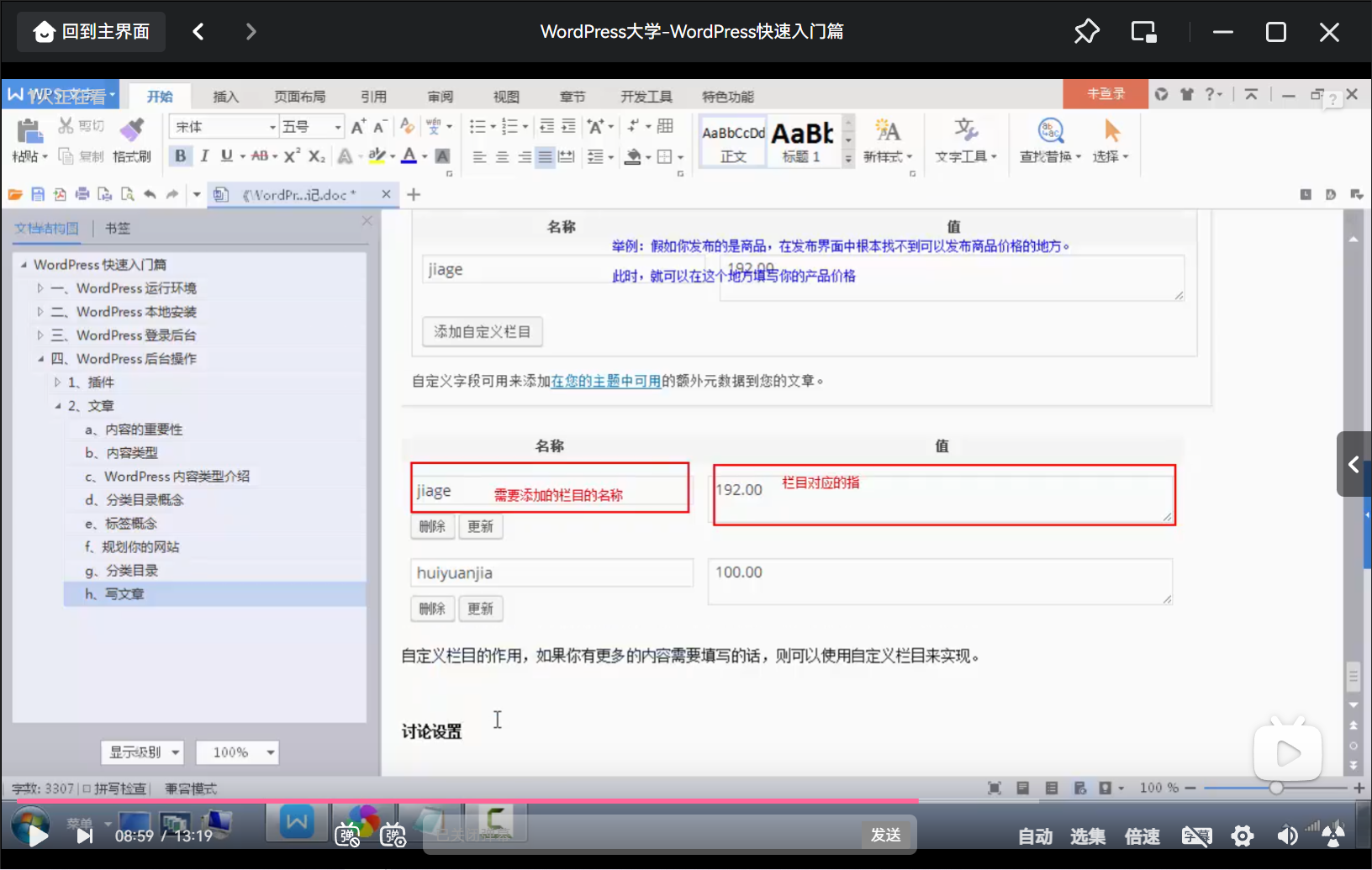
Task: Switch to the 页面布局 ribbon tab
Action: coord(299,97)
